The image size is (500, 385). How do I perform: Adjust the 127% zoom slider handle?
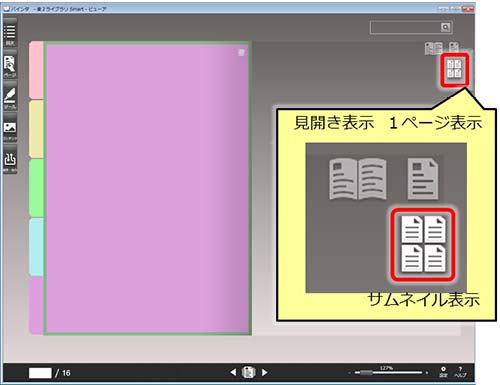[x=366, y=372]
